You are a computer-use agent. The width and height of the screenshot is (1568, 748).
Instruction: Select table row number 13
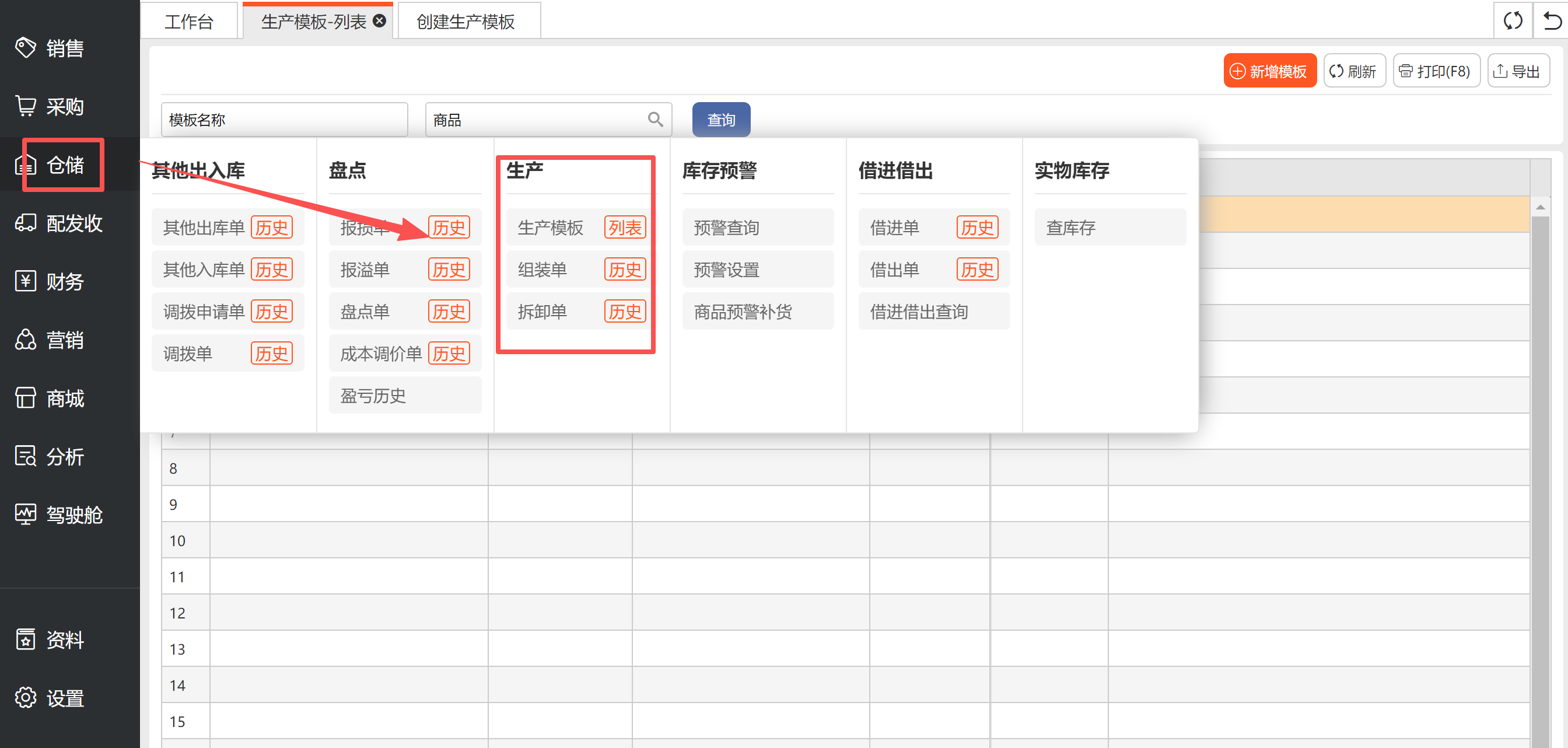(x=845, y=648)
